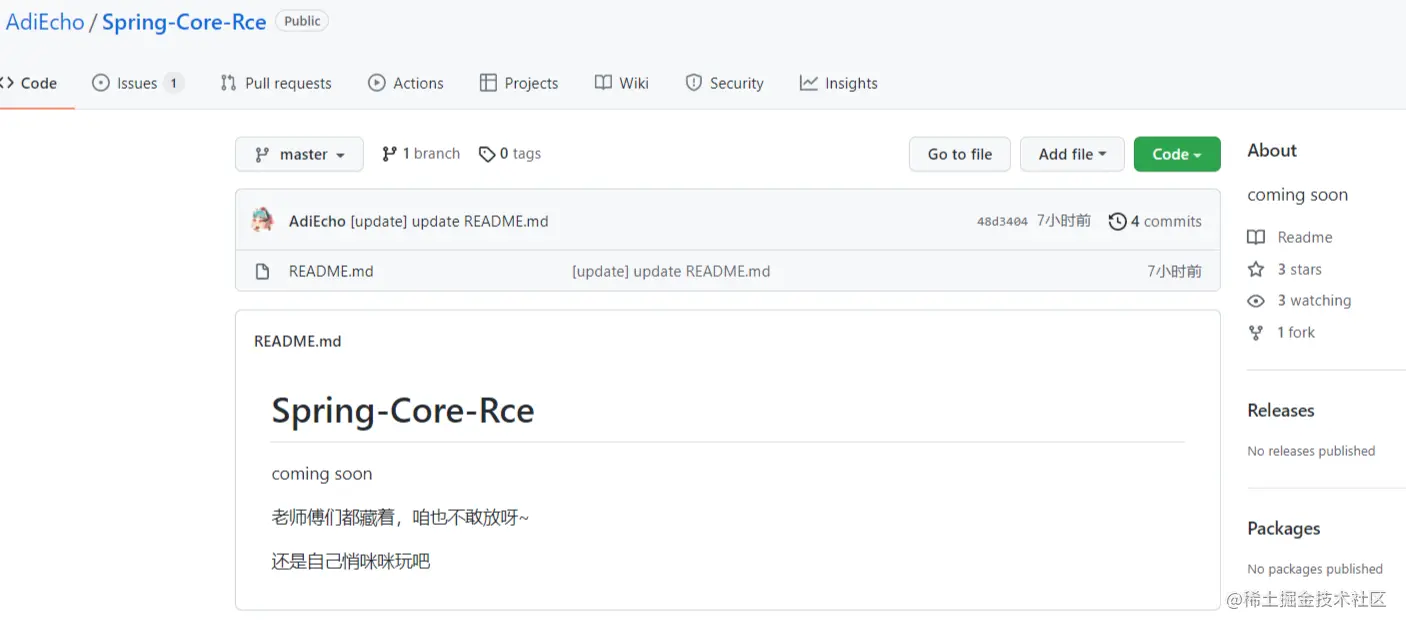
Task: Open the Releases section heading
Action: (1281, 410)
